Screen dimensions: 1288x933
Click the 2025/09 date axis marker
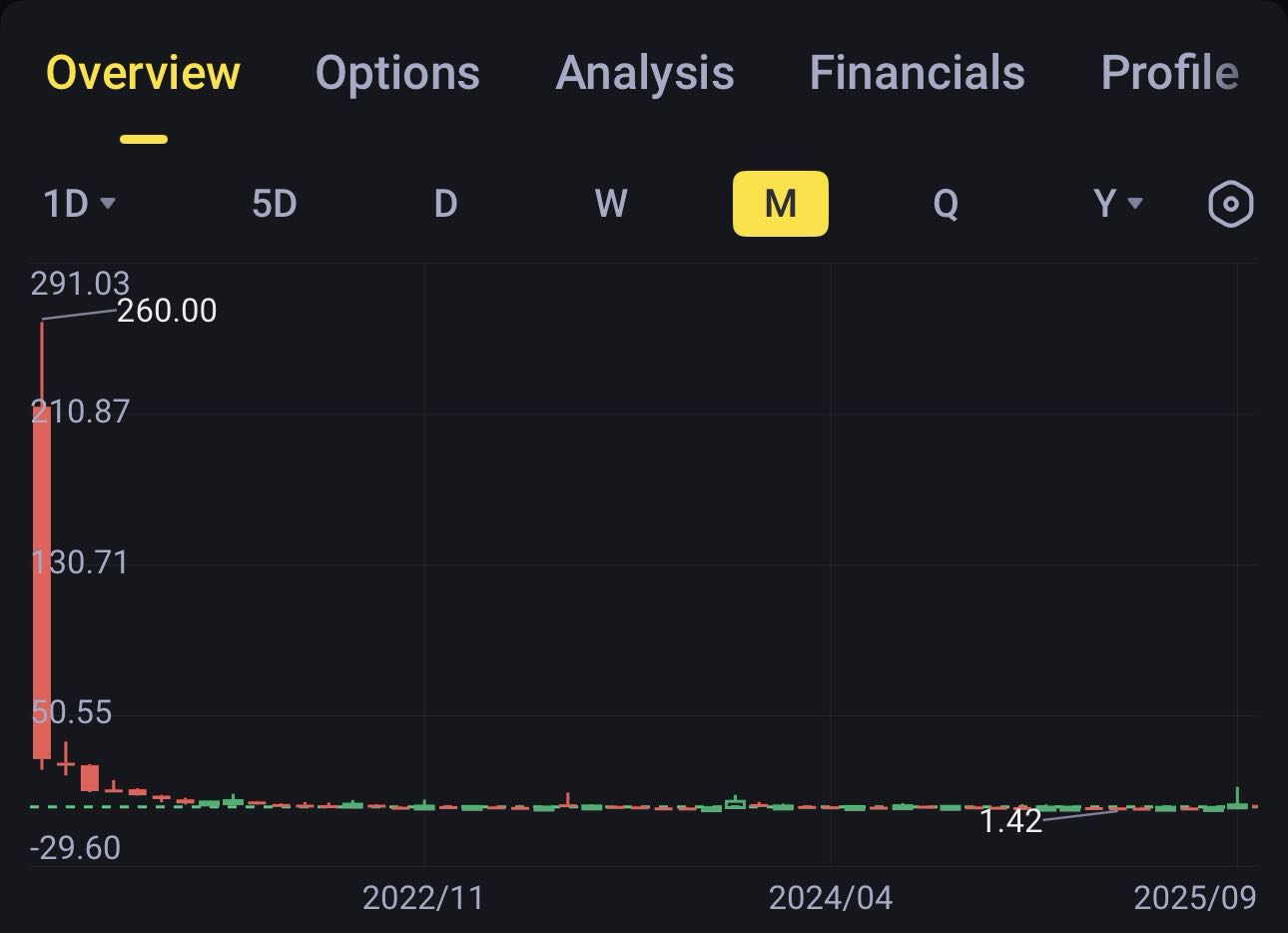coord(1194,897)
